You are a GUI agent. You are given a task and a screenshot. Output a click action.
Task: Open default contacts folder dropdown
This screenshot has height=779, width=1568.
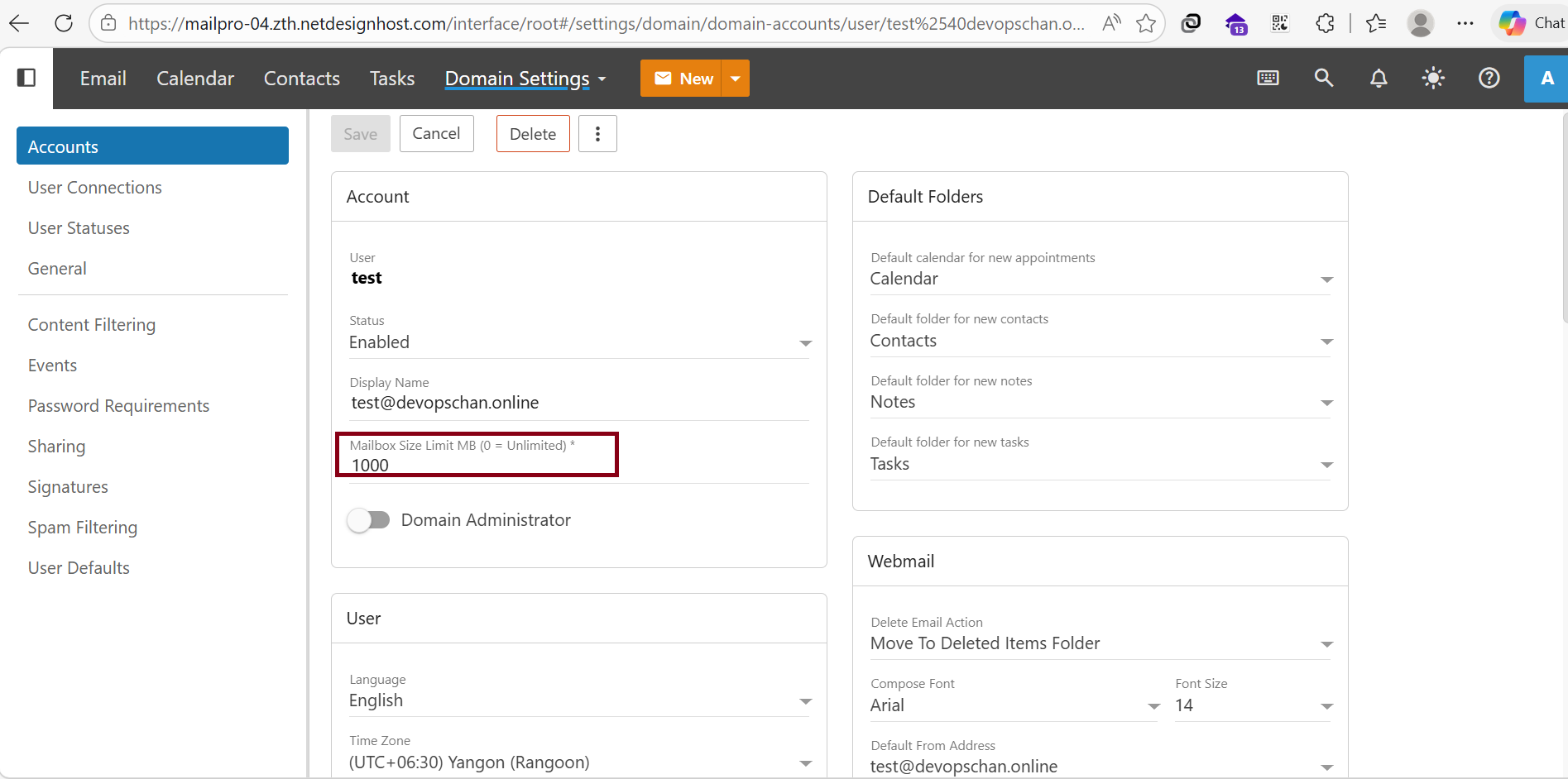coord(1101,341)
